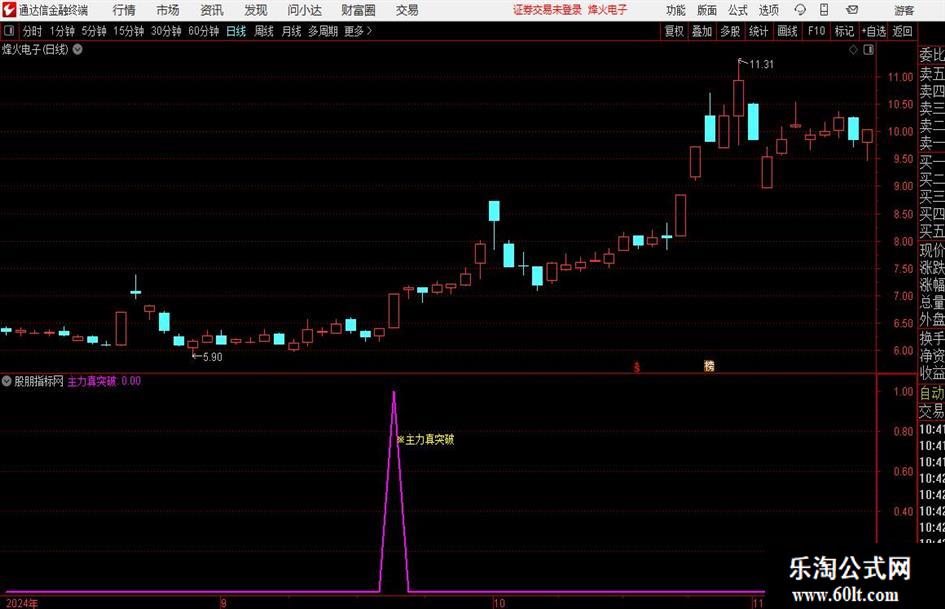Click the 自动 label in right panel

click(932, 393)
